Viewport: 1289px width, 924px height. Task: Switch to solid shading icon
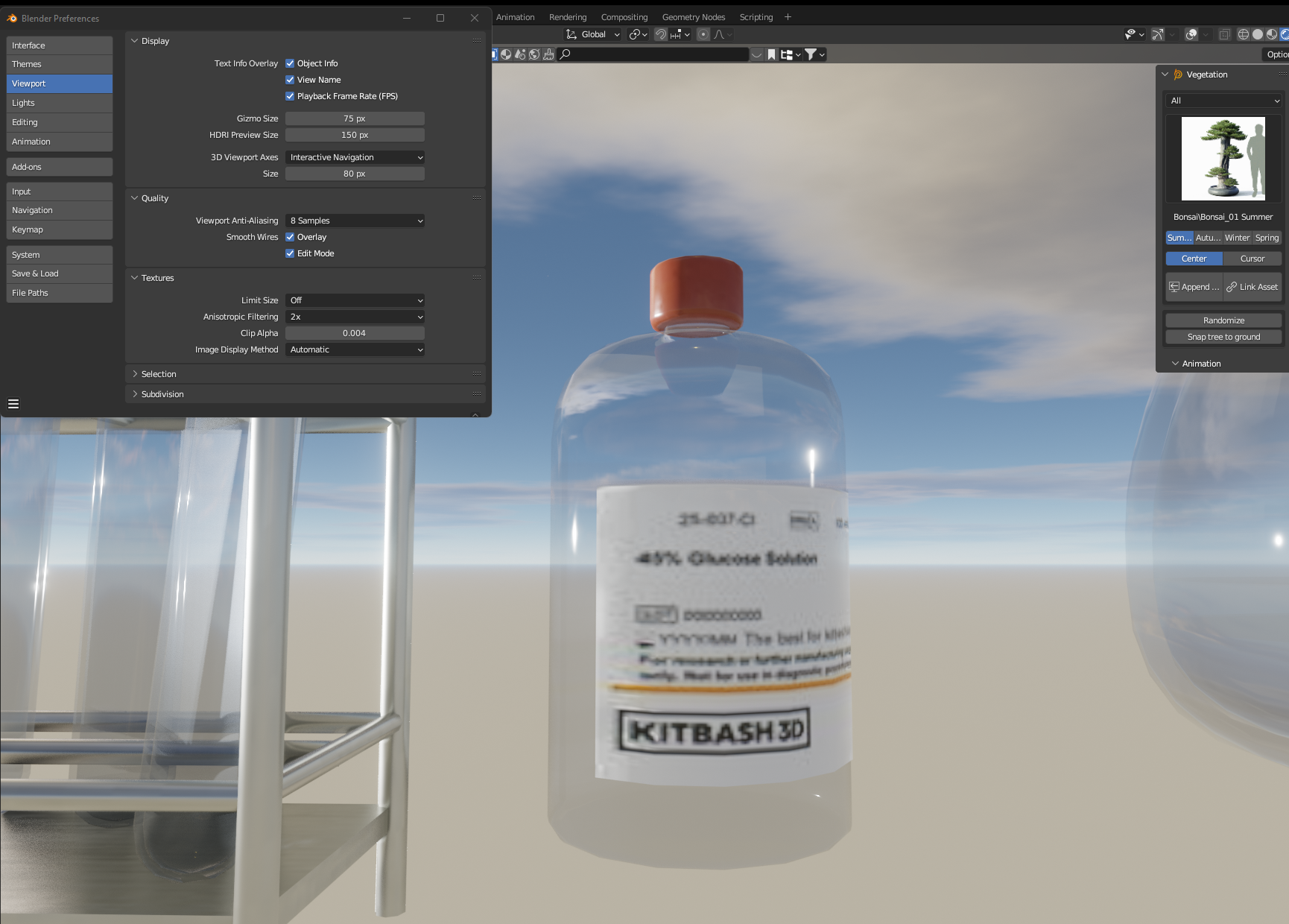pyautogui.click(x=1258, y=34)
